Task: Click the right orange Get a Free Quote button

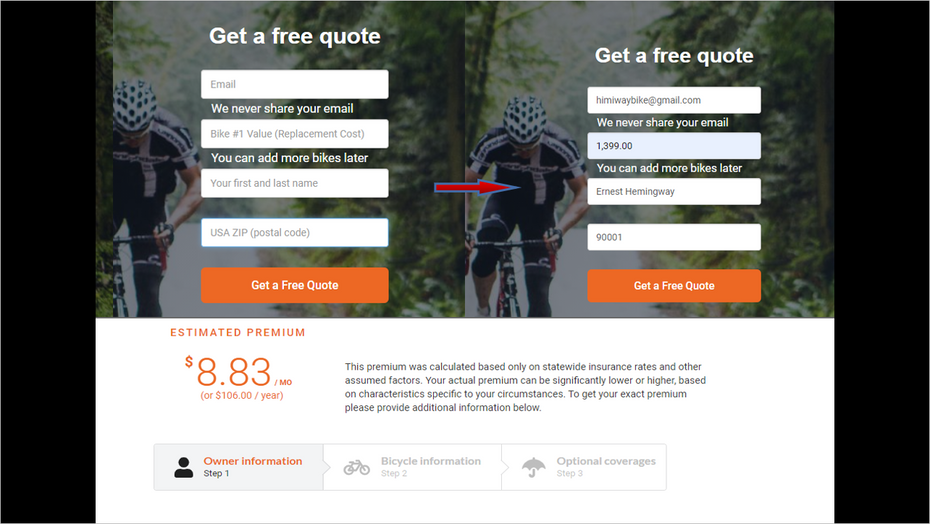Action: [x=674, y=286]
